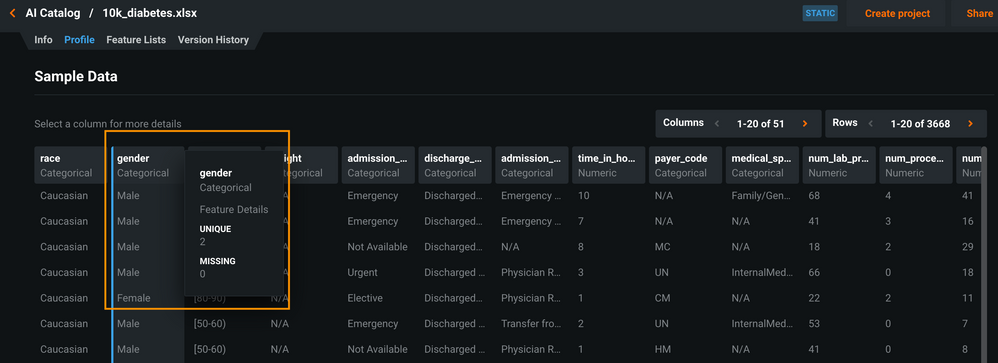Image resolution: width=998 pixels, height=363 pixels.
Task: Select the race column header
Action: pyautogui.click(x=71, y=166)
